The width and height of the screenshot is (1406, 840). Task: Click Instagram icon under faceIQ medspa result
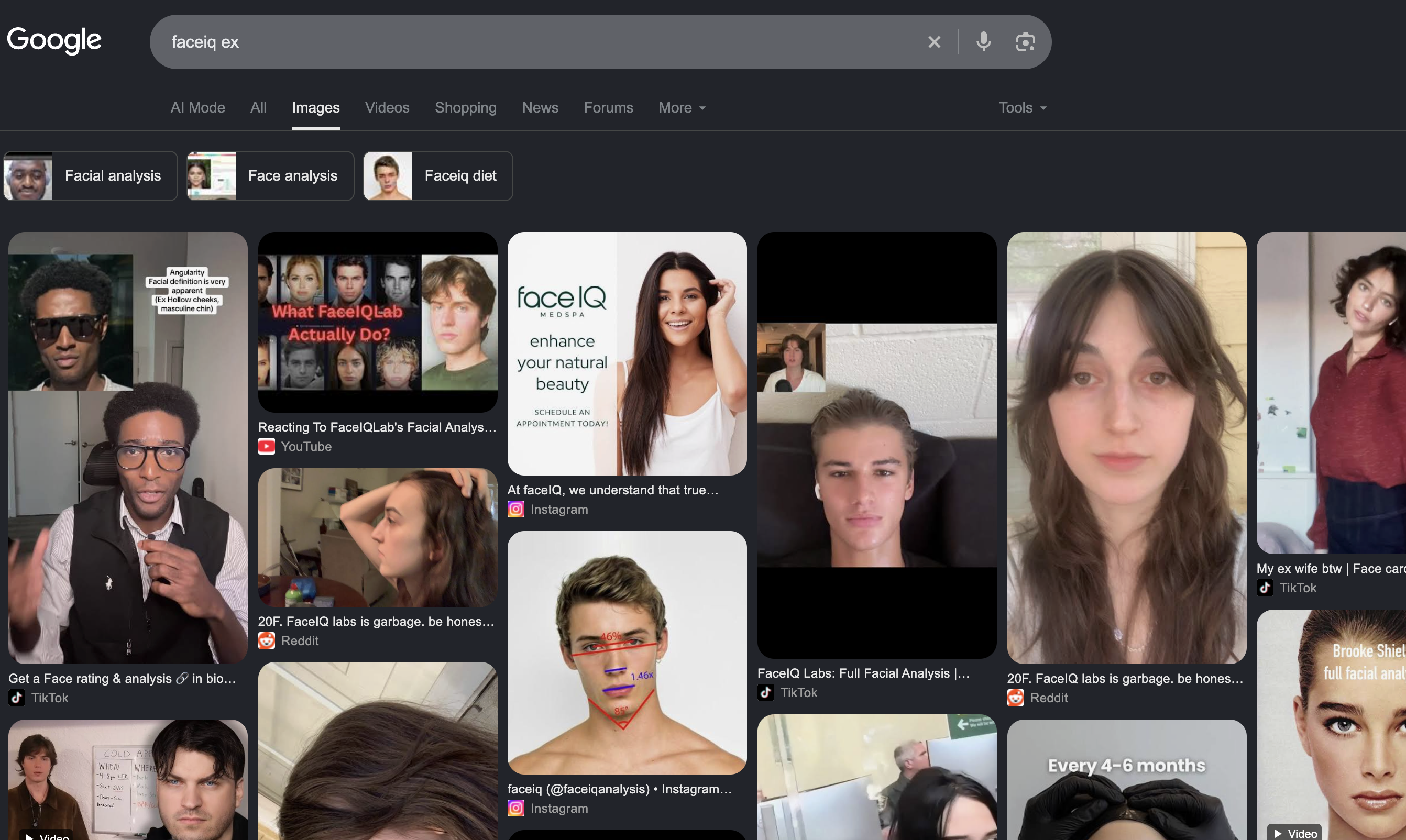[515, 510]
